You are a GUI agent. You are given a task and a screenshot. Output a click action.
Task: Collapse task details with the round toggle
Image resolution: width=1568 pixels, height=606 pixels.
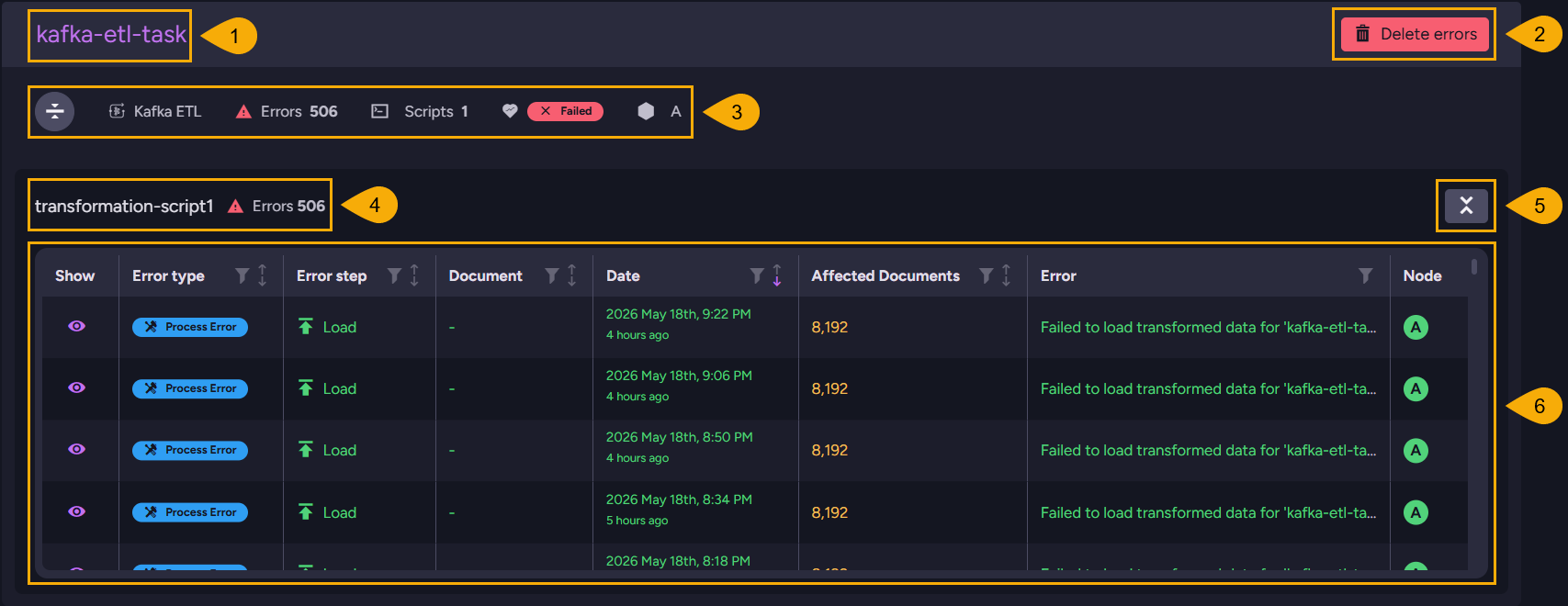click(x=55, y=111)
